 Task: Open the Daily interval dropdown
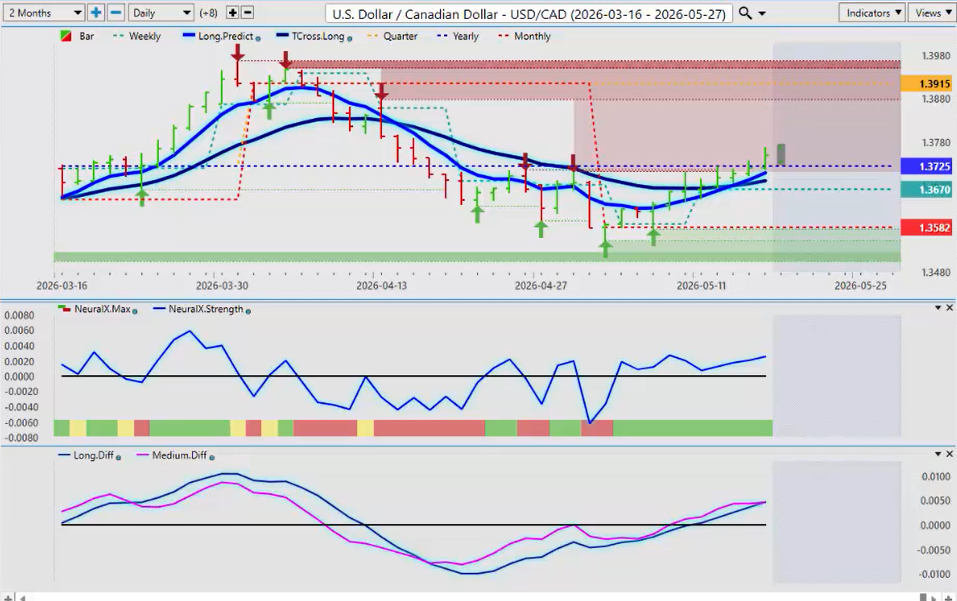(x=161, y=13)
